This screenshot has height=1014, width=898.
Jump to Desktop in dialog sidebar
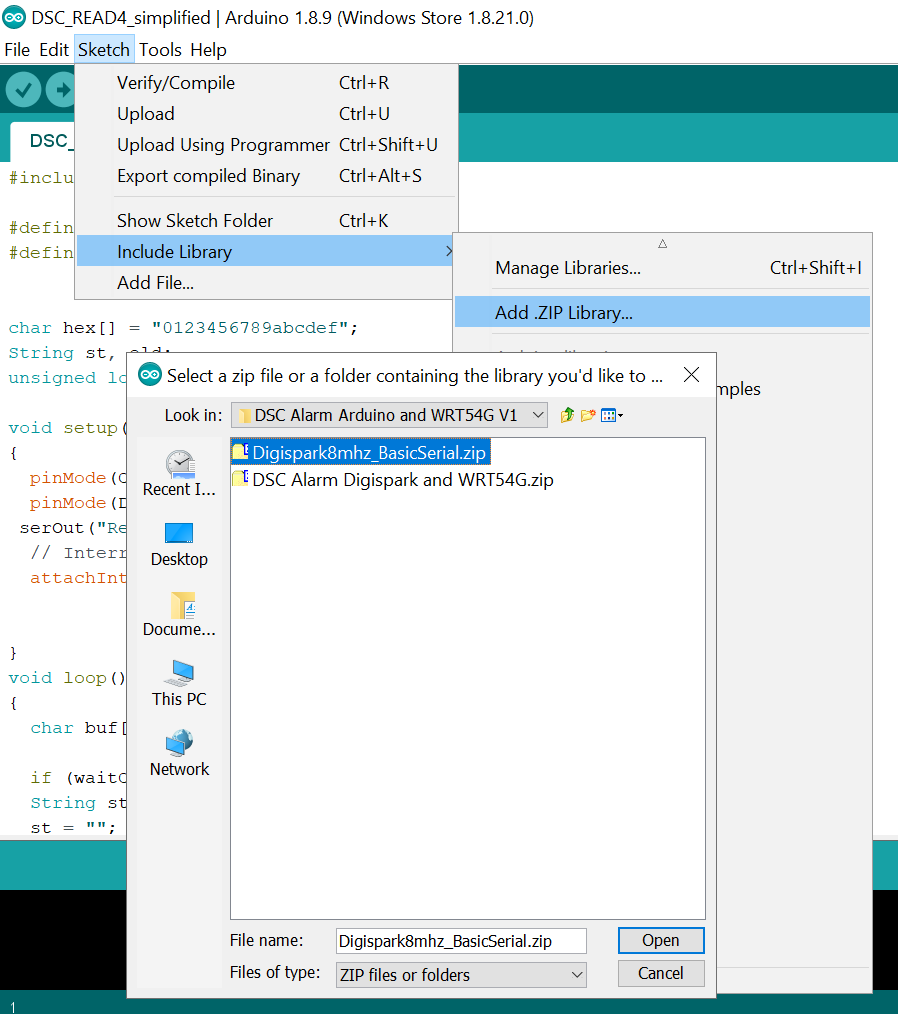tap(179, 545)
